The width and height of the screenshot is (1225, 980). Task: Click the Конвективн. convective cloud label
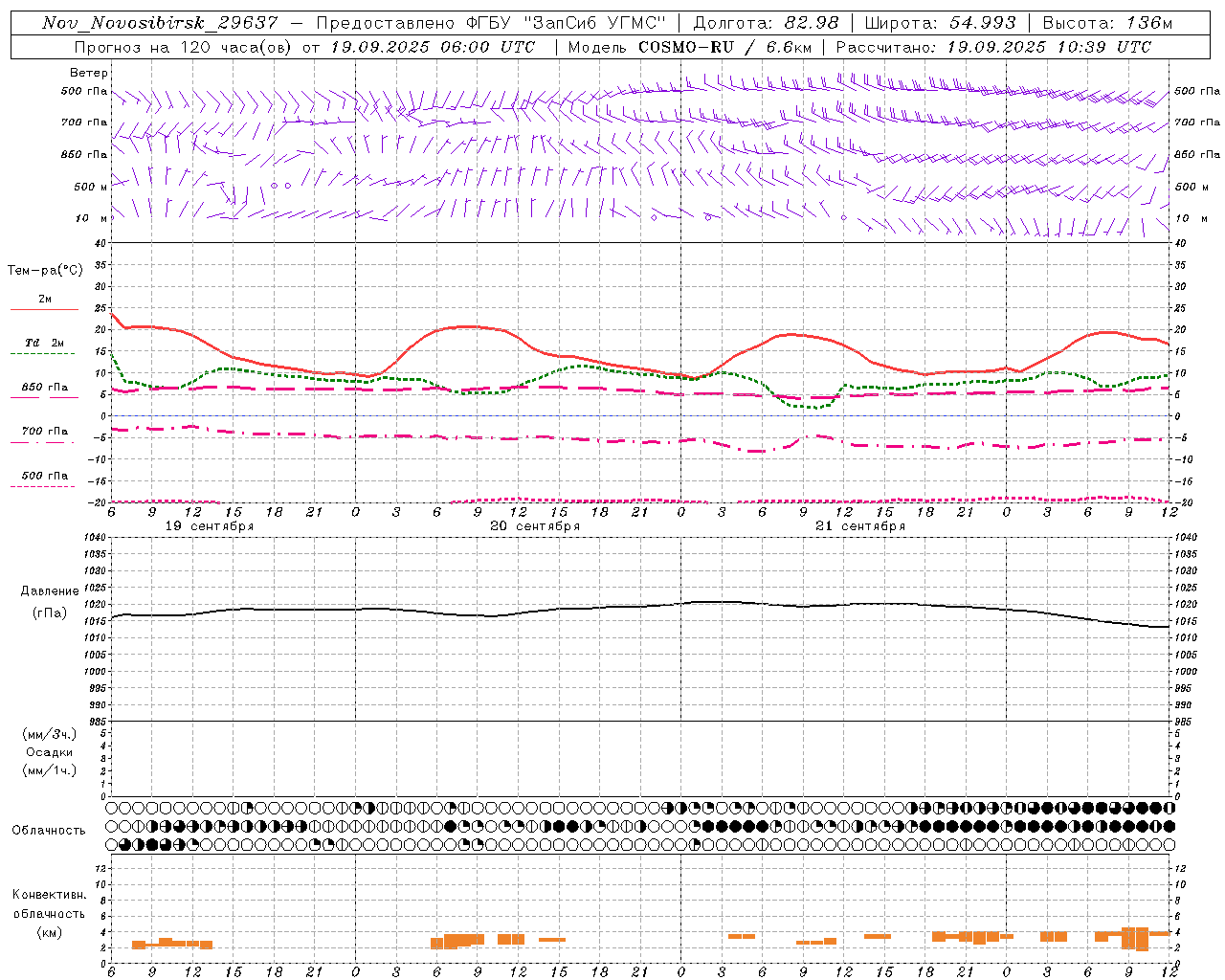(x=50, y=895)
